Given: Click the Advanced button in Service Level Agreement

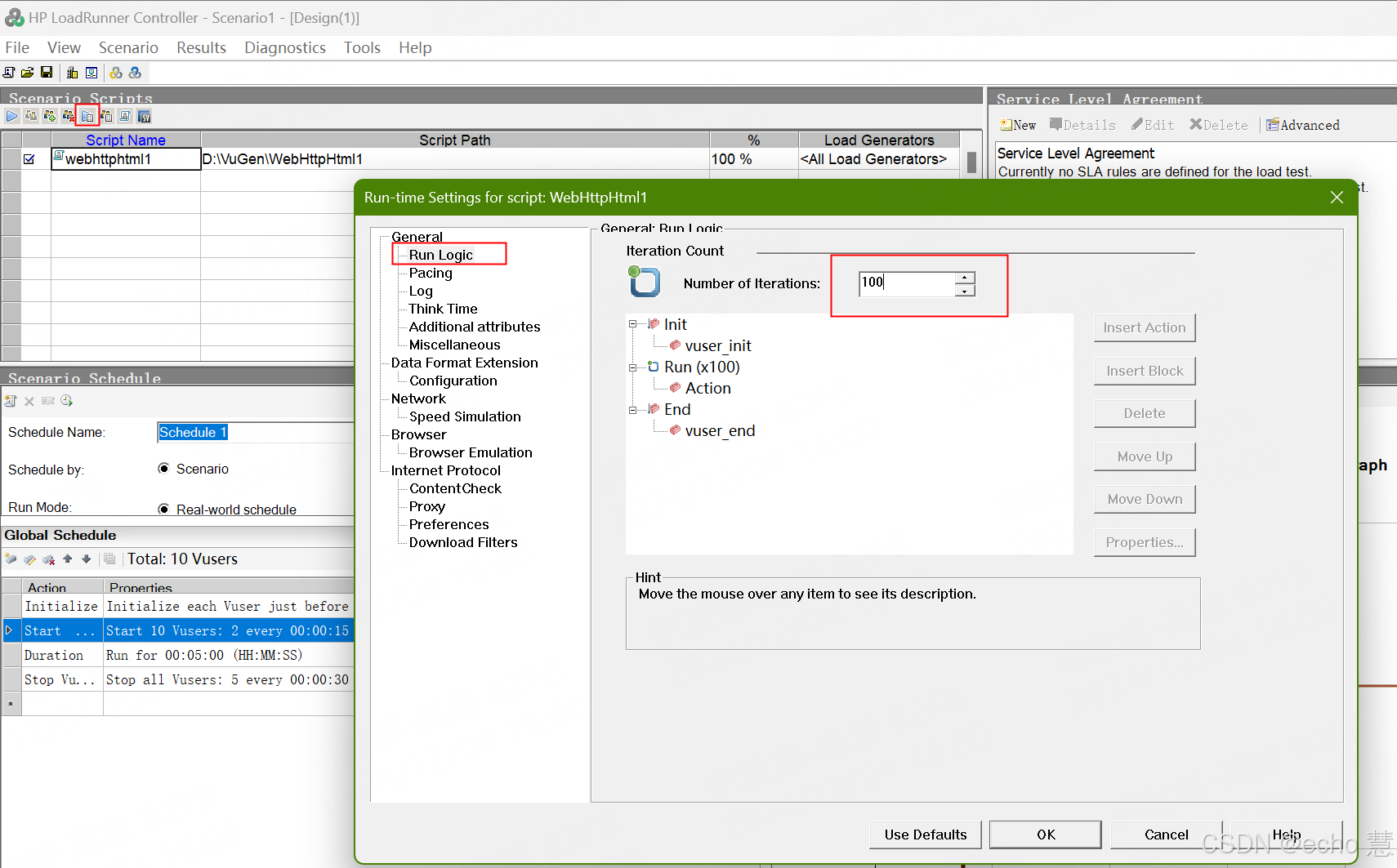Looking at the screenshot, I should click(1303, 125).
